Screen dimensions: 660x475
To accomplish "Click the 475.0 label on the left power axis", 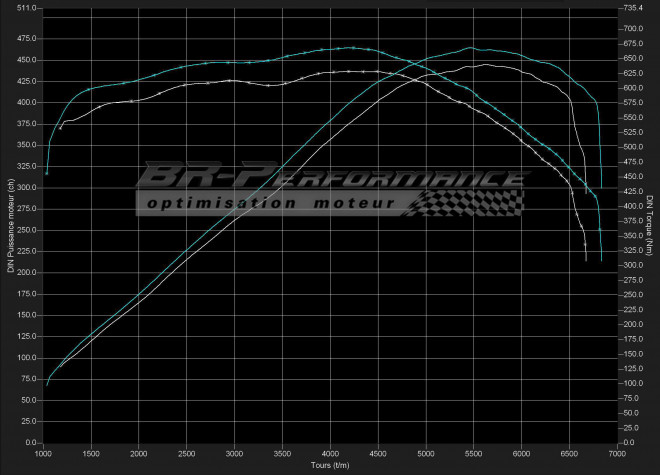I will click(x=27, y=39).
